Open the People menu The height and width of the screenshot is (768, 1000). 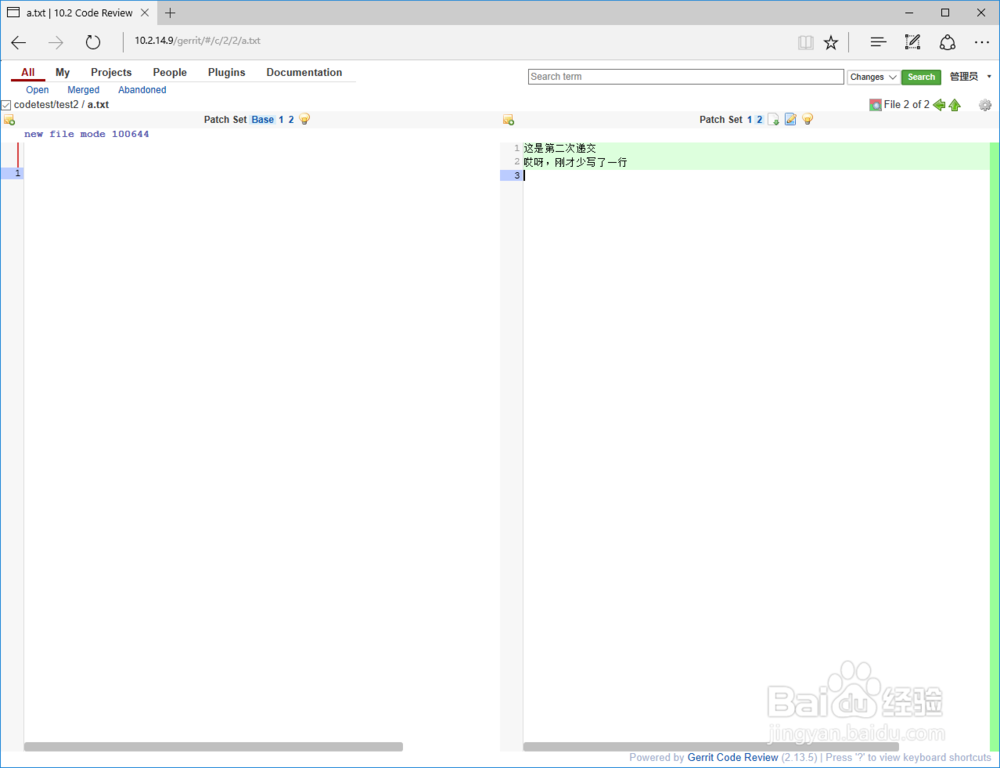(170, 72)
